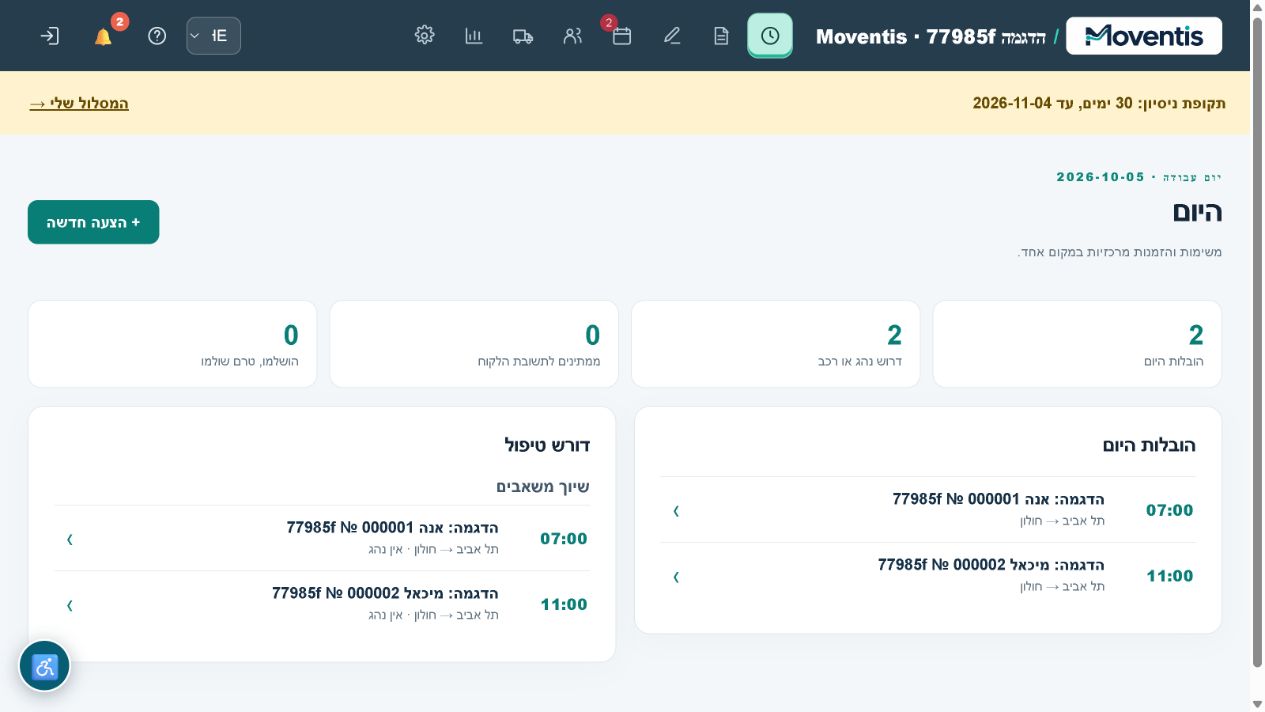This screenshot has width=1265, height=712.
Task: Click the page vertical scrollbar
Action: pyautogui.click(x=1257, y=340)
